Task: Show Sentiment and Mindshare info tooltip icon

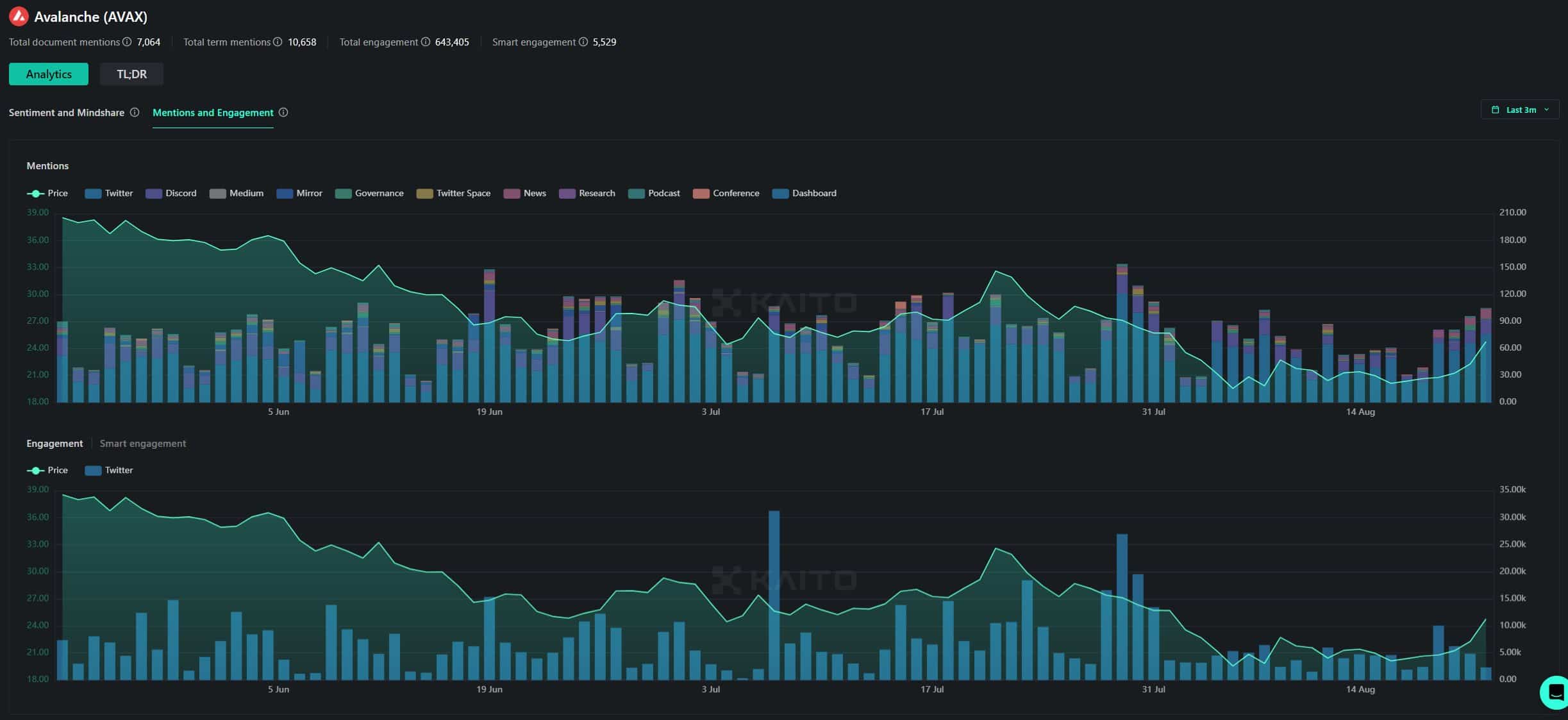Action: (x=135, y=112)
